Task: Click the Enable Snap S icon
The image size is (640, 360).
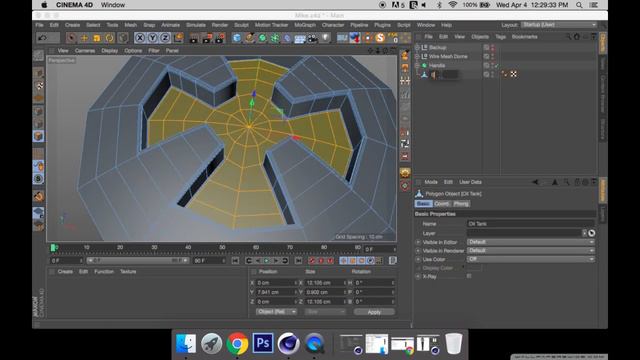Action: [38, 178]
